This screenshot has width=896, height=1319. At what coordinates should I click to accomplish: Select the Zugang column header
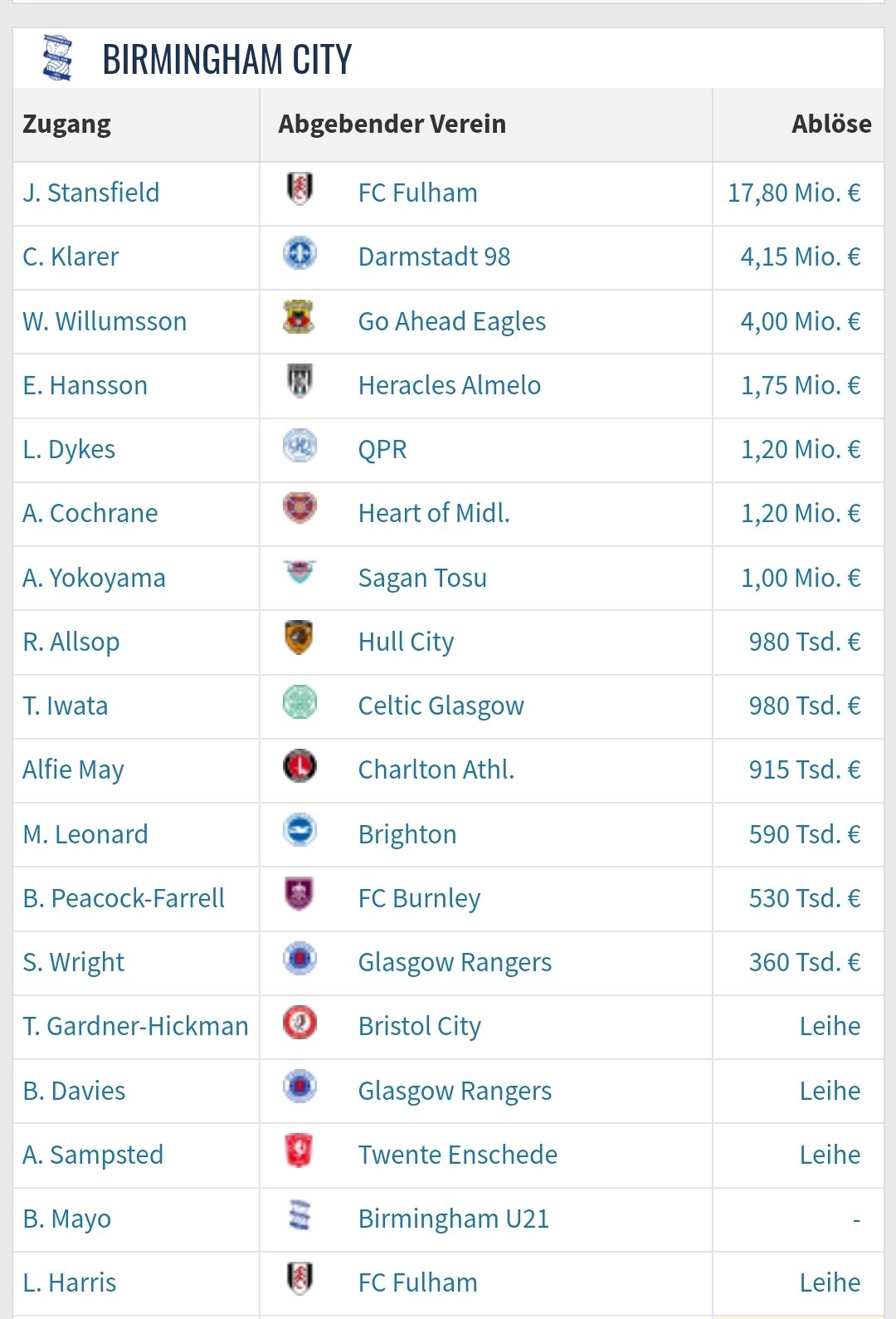point(67,125)
